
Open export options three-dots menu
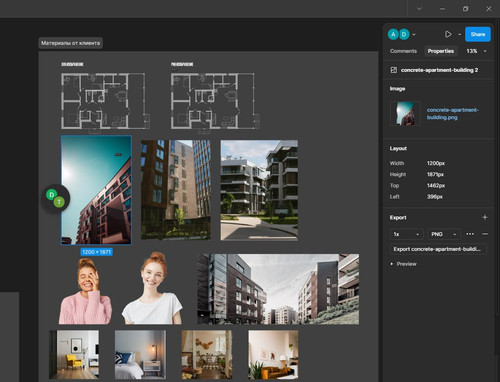point(470,234)
